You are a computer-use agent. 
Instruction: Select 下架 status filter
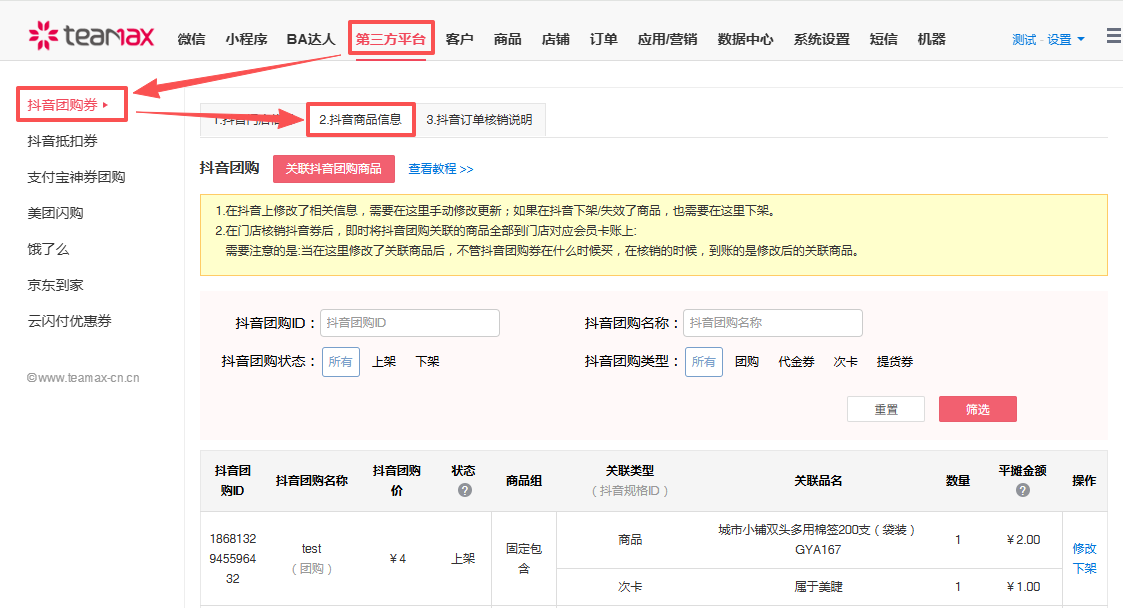coord(428,362)
